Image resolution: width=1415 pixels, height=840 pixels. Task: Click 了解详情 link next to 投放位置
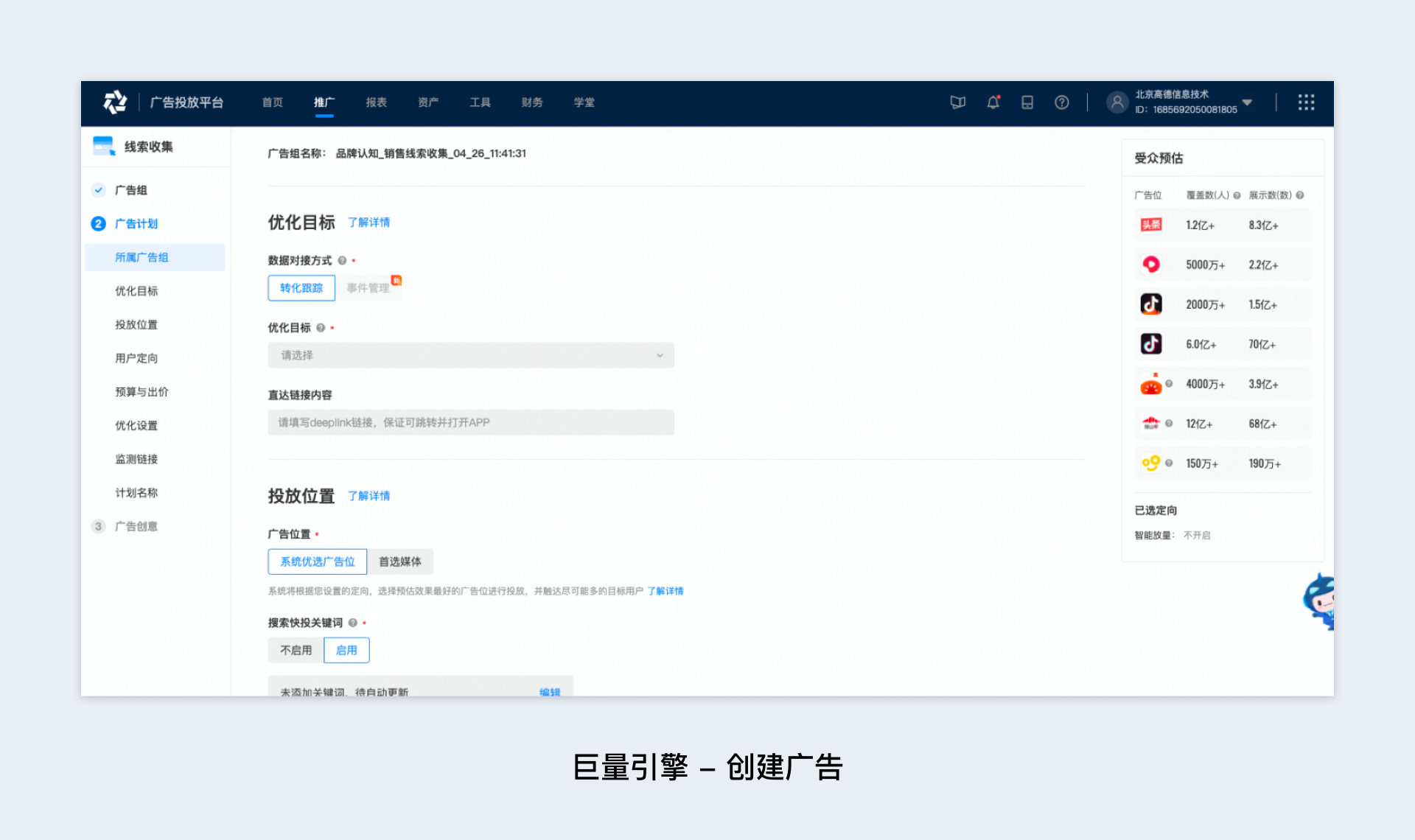pos(368,496)
